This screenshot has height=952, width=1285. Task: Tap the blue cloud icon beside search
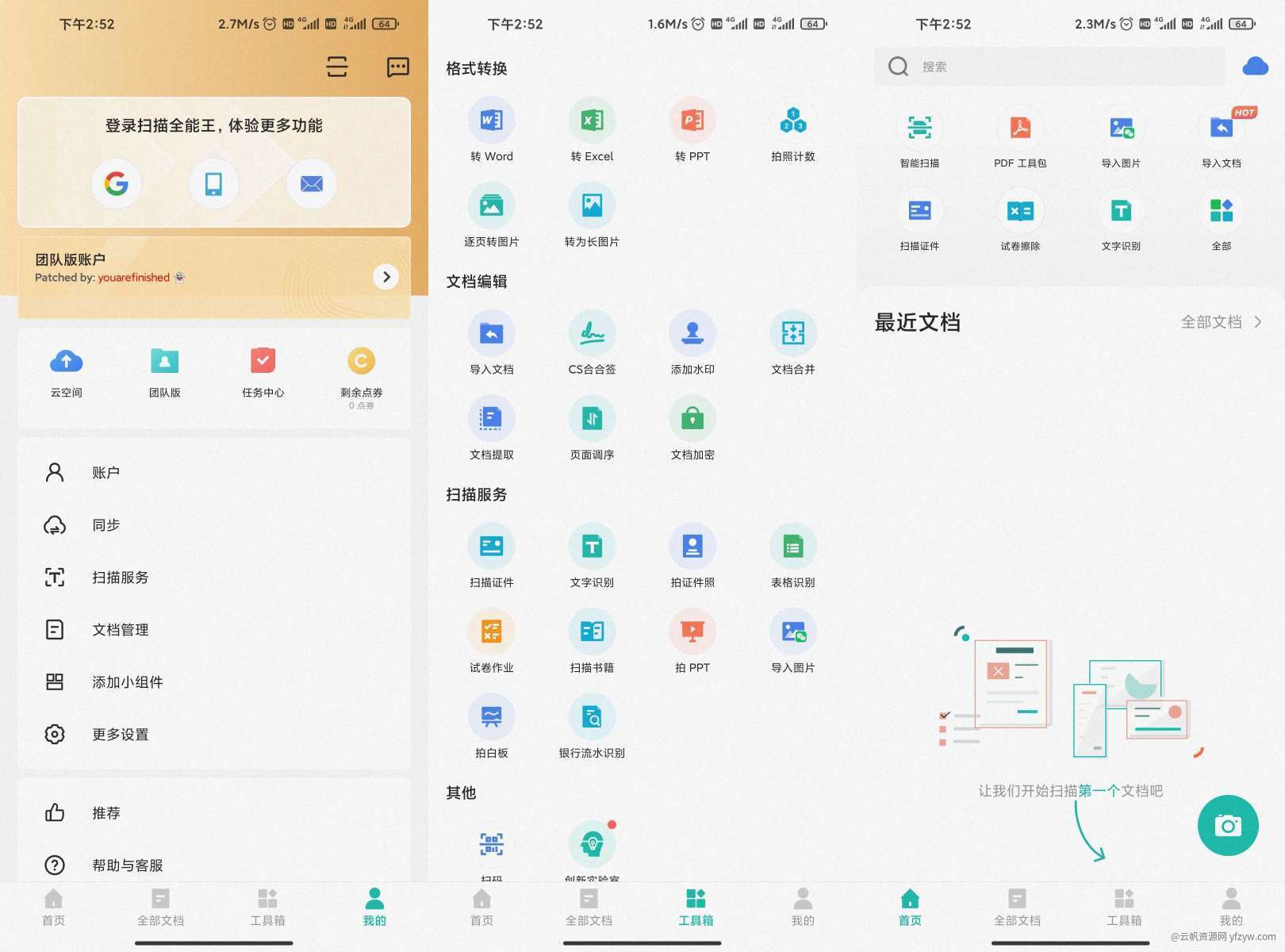1255,67
